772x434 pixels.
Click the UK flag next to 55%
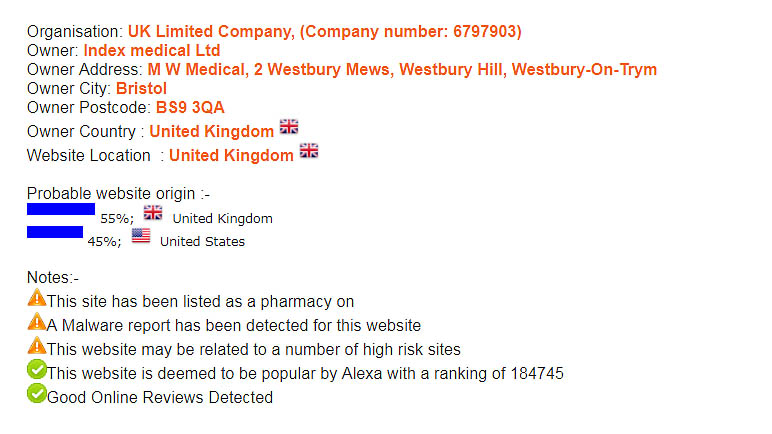(153, 213)
